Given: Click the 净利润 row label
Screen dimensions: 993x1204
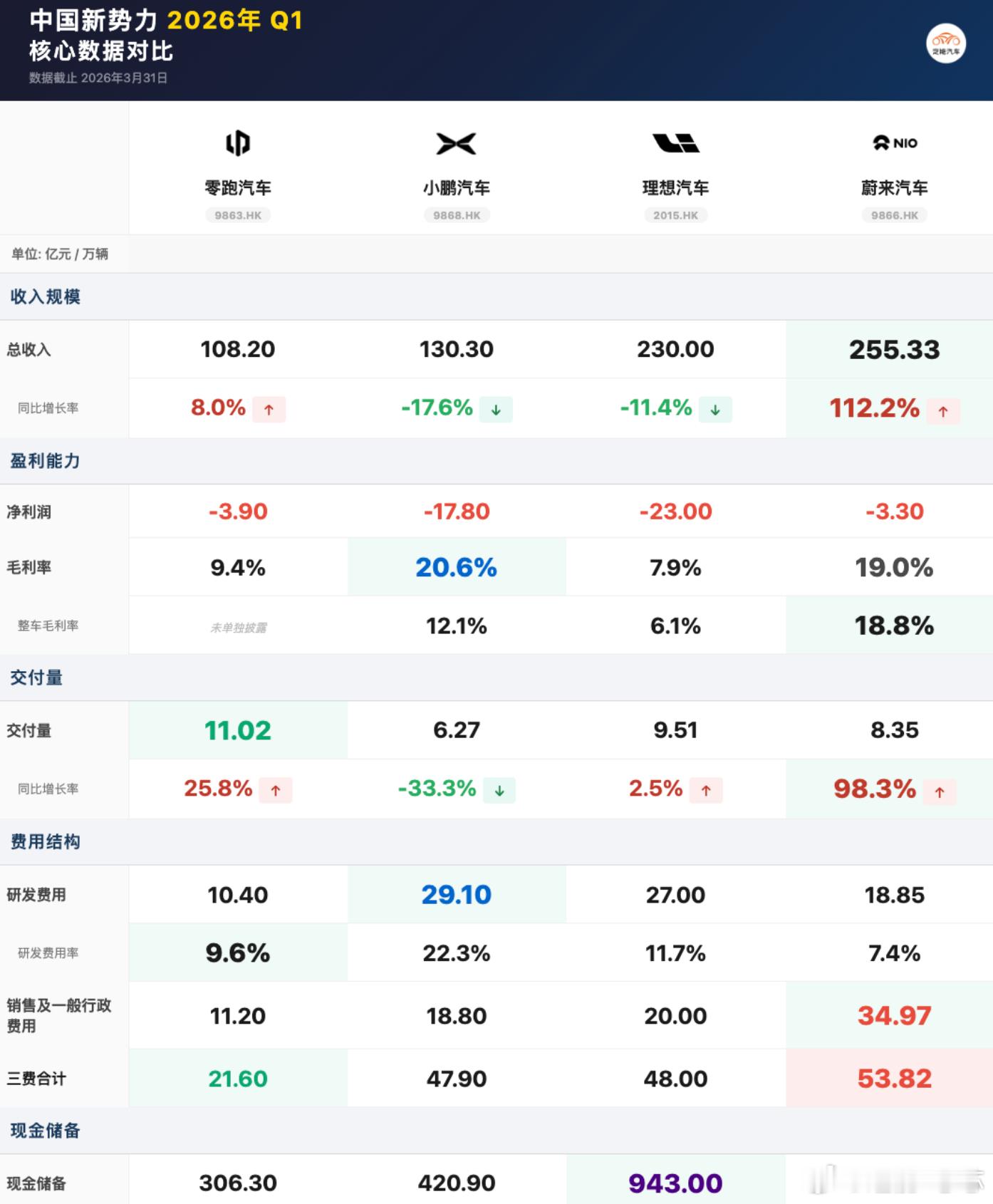Looking at the screenshot, I should (x=29, y=512).
